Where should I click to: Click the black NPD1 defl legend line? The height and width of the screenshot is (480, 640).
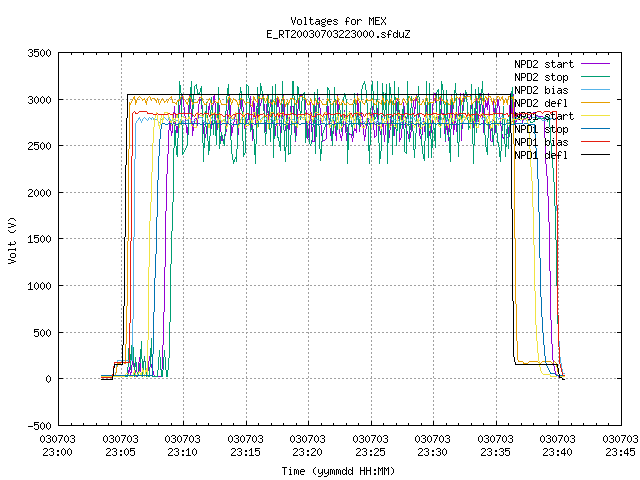[x=596, y=155]
